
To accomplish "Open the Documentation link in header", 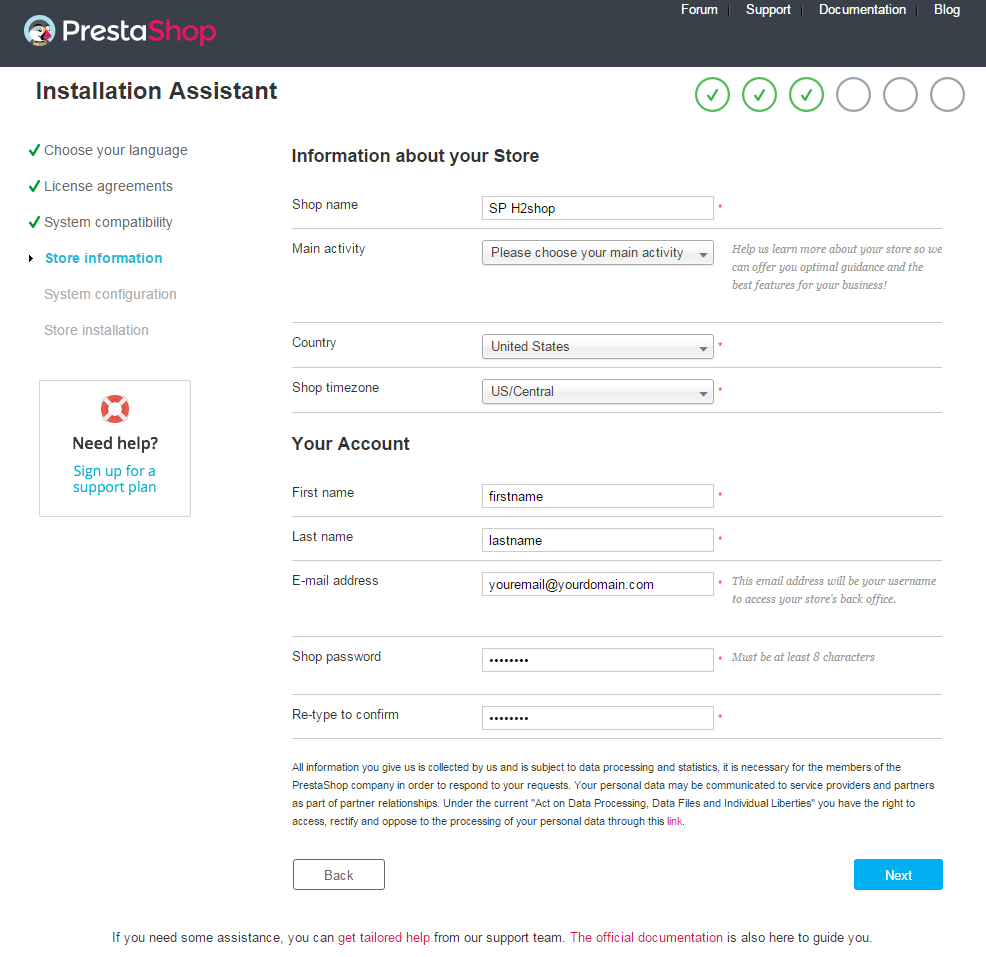I will point(862,9).
